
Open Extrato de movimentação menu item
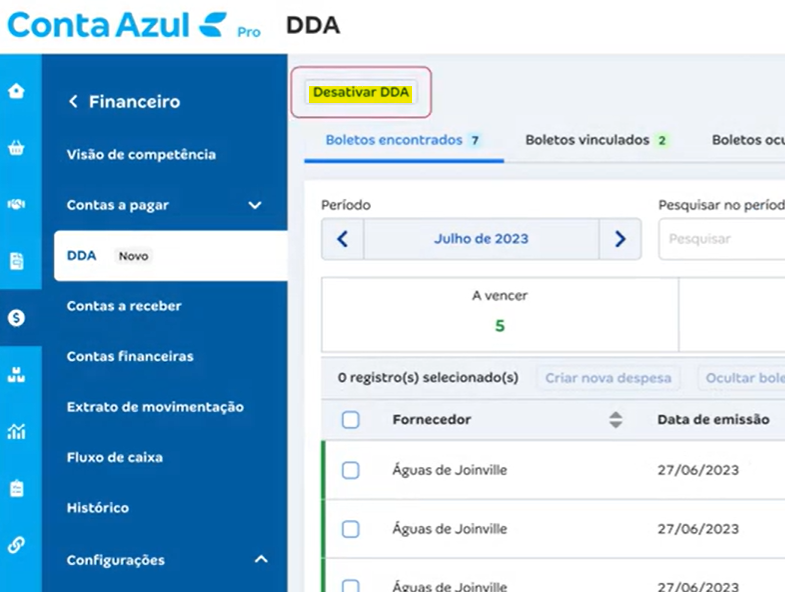[155, 407]
